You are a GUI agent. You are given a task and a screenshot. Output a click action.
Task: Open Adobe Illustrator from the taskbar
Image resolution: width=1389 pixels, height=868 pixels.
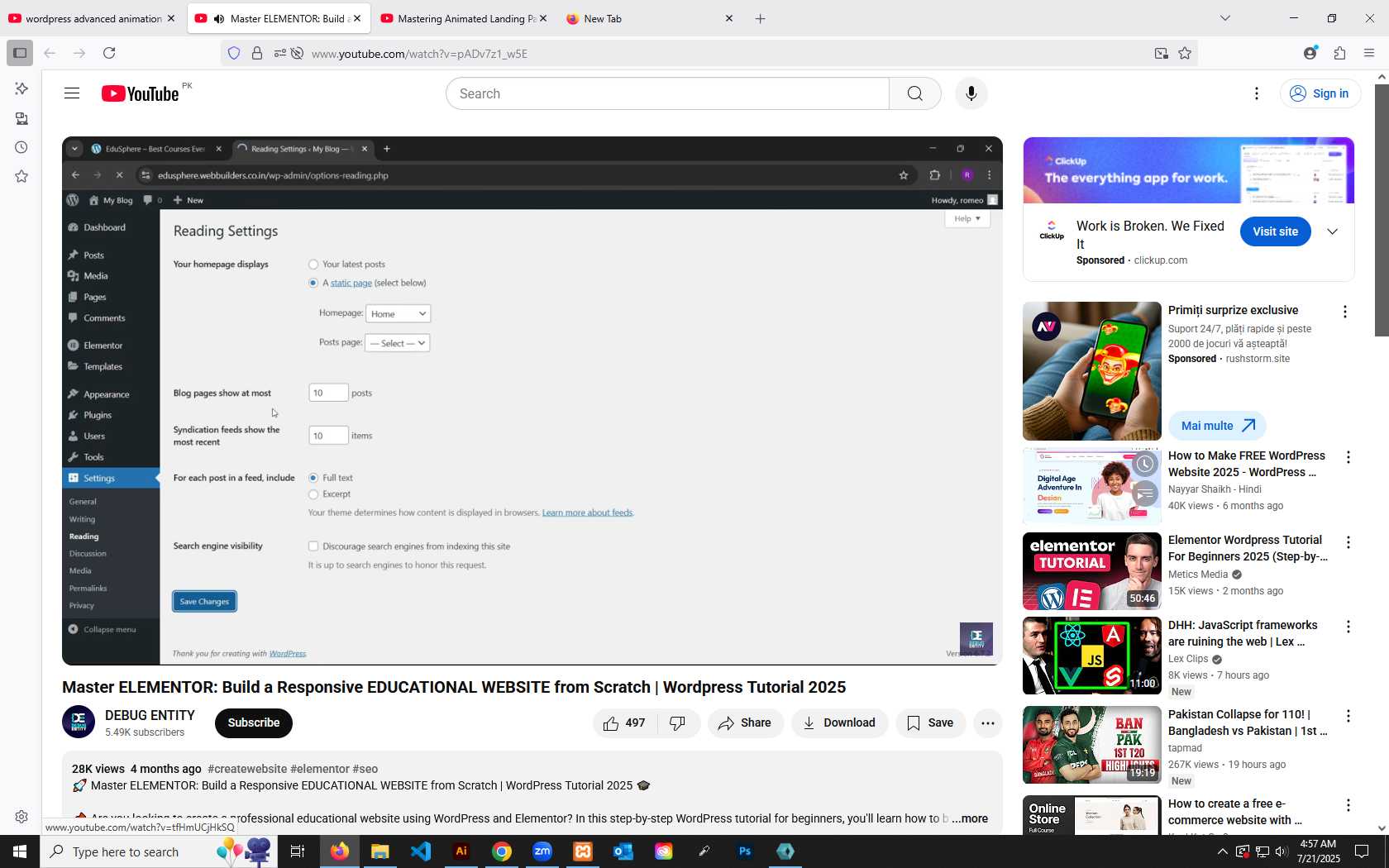pos(461,851)
